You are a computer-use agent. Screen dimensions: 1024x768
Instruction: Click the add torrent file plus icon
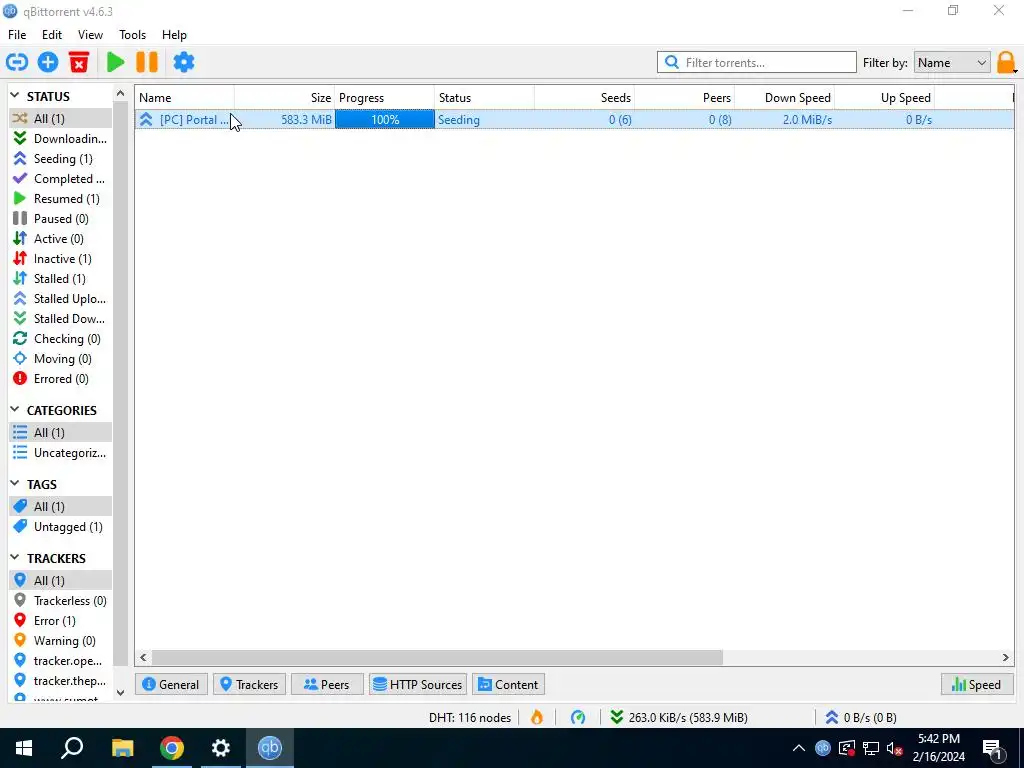click(48, 63)
